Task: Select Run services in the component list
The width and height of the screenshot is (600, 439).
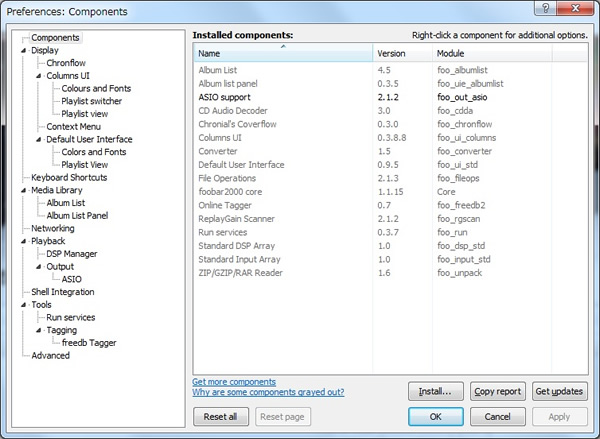Action: click(390, 232)
